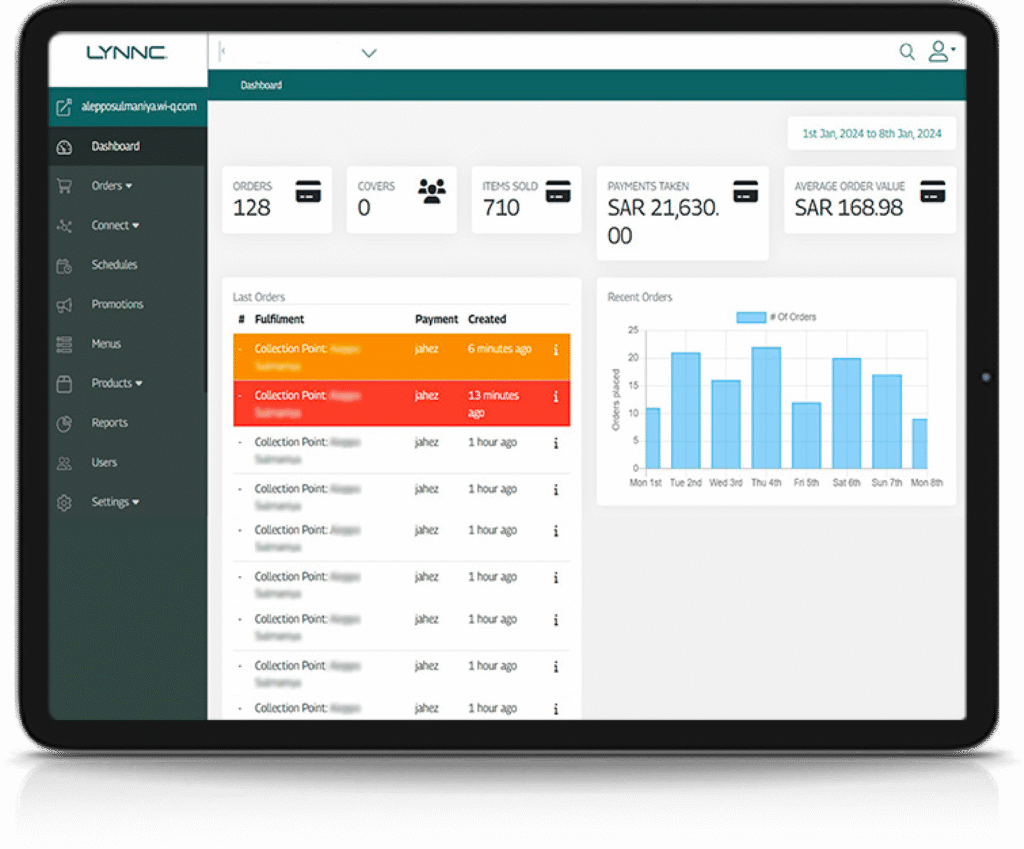
Task: Open the dropdown next to the search bar
Action: pyautogui.click(x=369, y=53)
